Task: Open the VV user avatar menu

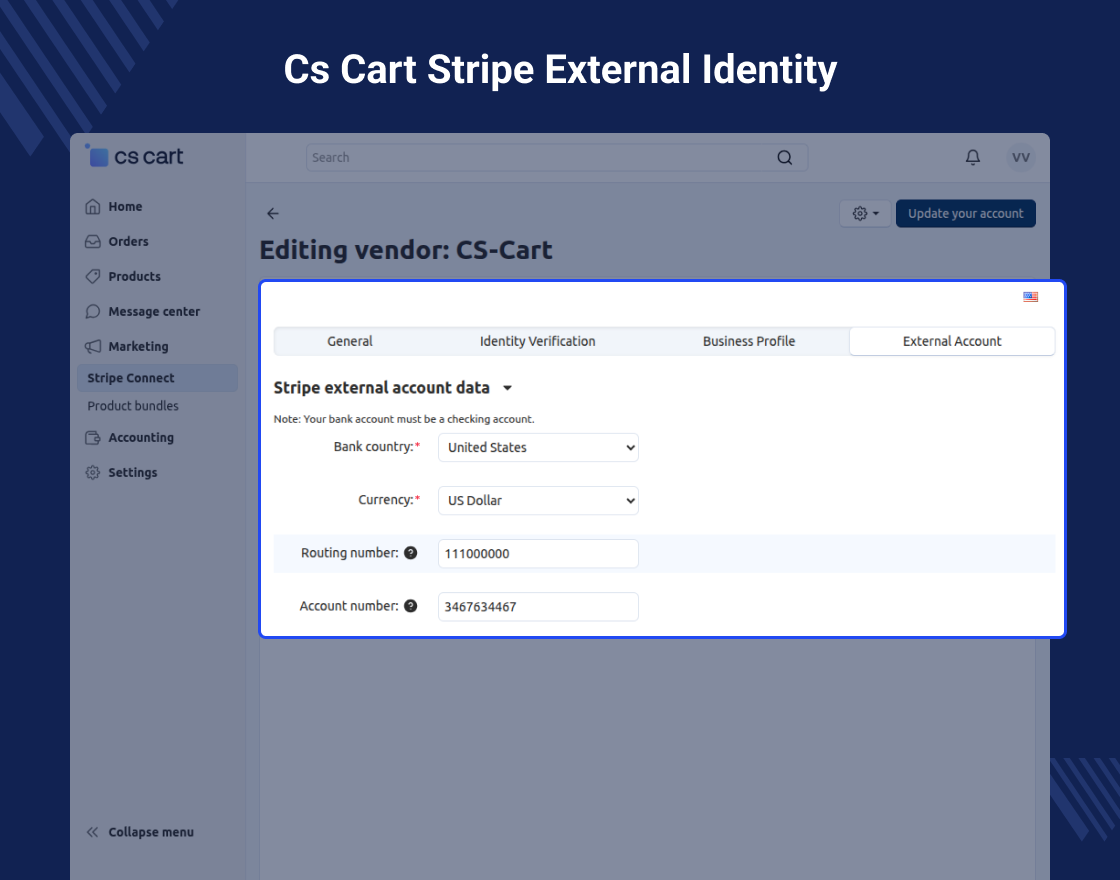Action: (1021, 157)
